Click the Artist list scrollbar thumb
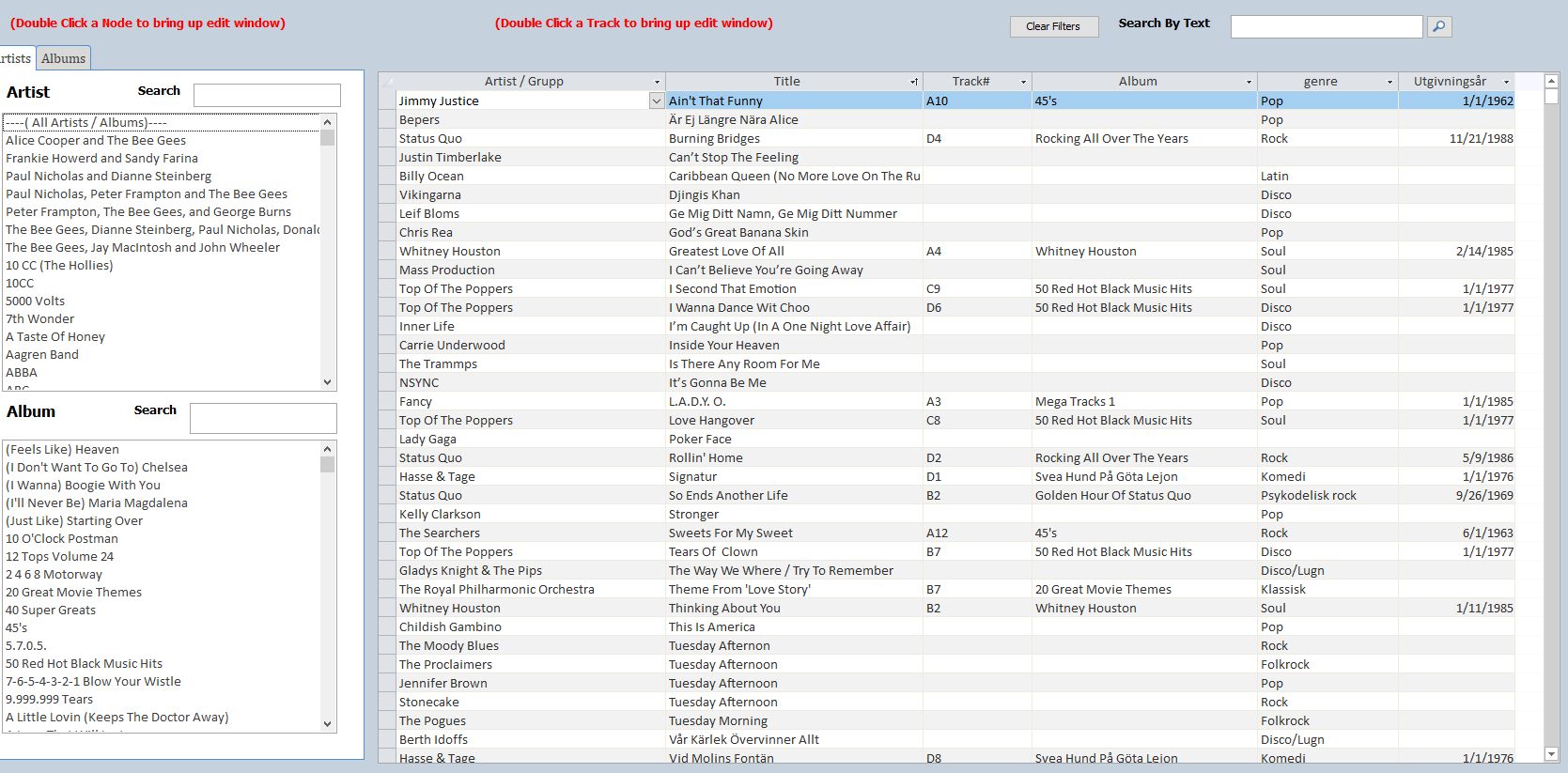The image size is (1568, 773). point(327,137)
